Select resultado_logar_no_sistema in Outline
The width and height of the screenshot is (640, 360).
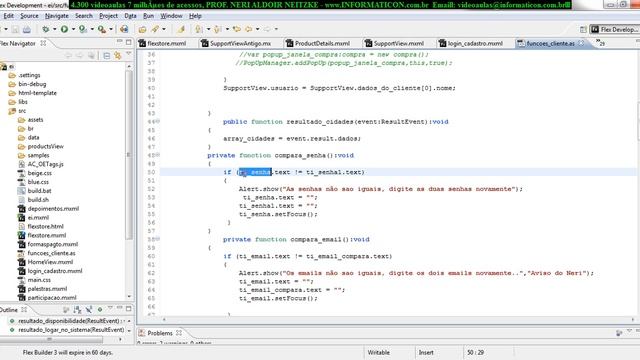71,329
